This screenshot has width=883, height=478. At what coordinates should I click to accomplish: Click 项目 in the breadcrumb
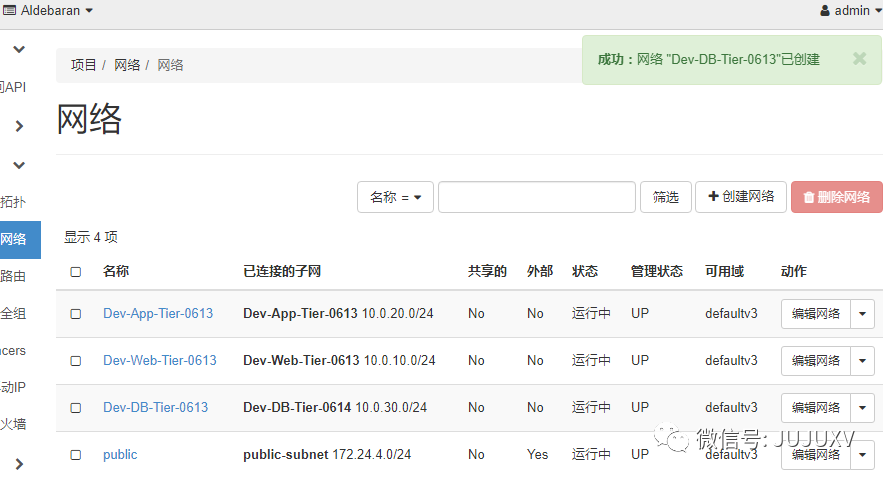[x=84, y=65]
